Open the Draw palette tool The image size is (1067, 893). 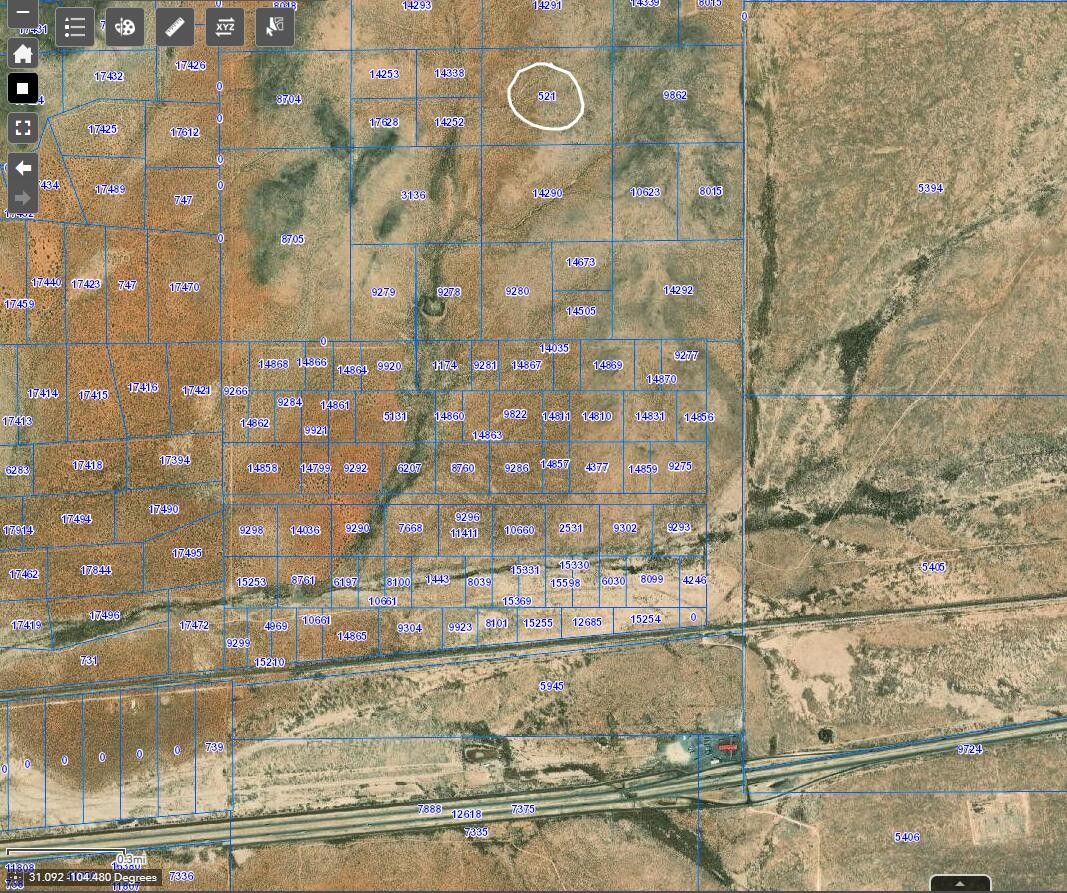(125, 28)
